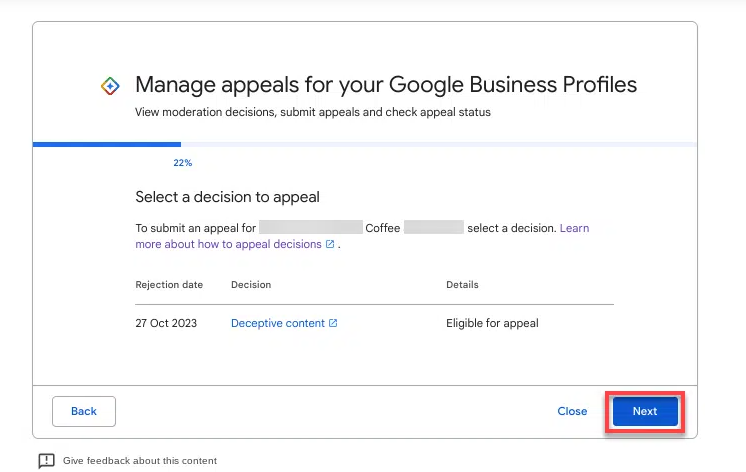This screenshot has height=472, width=746.
Task: Select "Give feedback about this content"
Action: tap(139, 461)
